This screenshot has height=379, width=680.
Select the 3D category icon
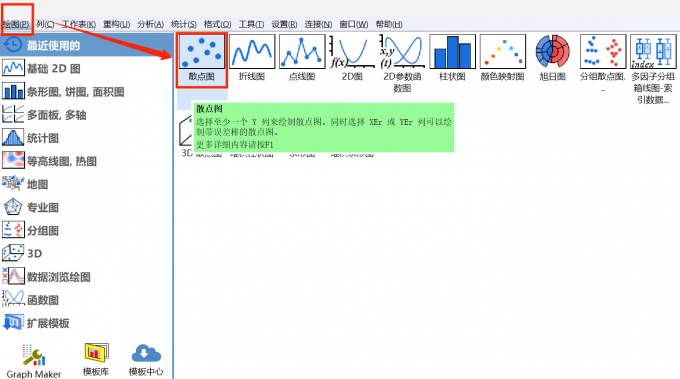13,253
